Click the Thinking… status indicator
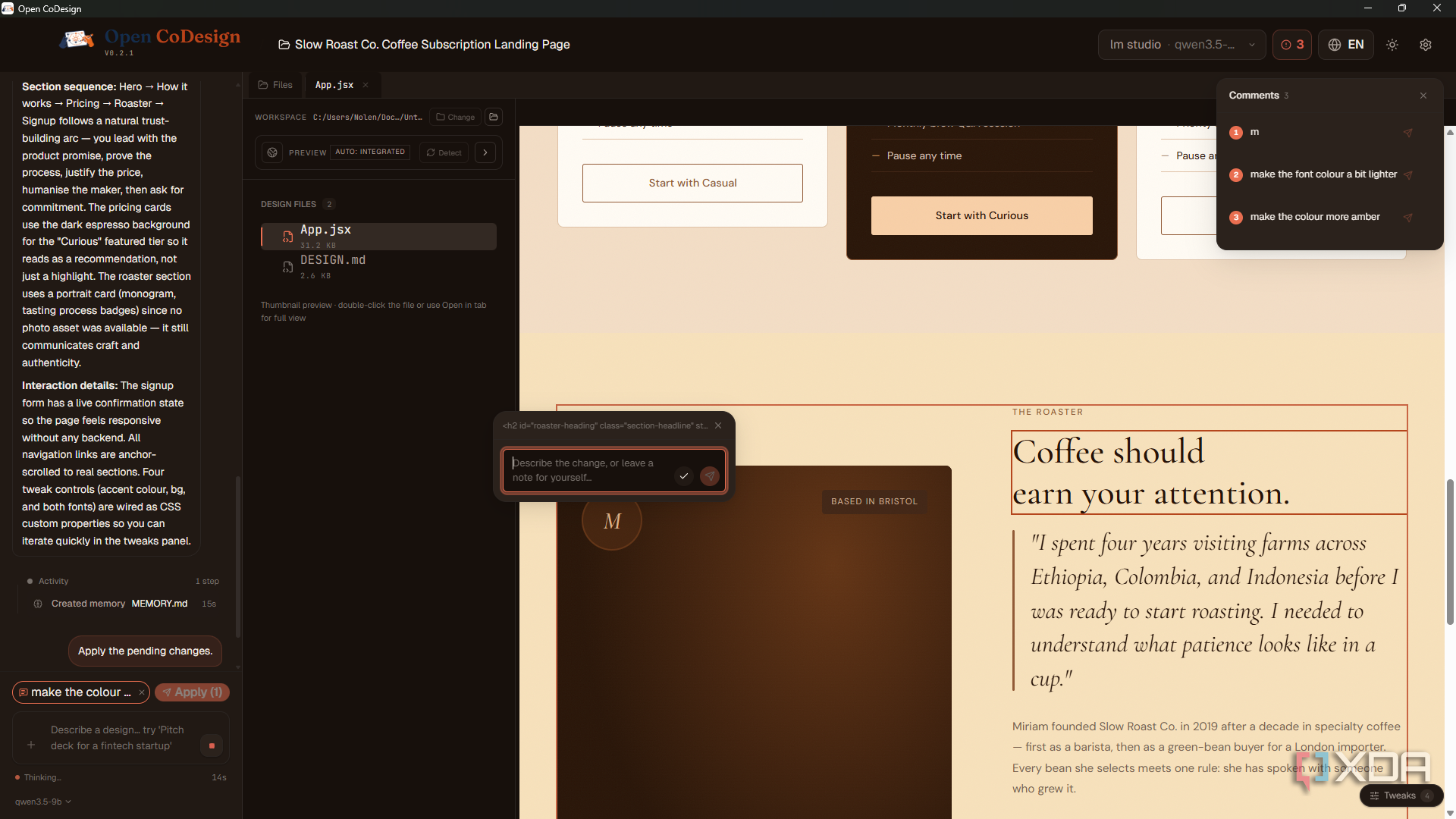Image resolution: width=1456 pixels, height=819 pixels. (x=38, y=777)
